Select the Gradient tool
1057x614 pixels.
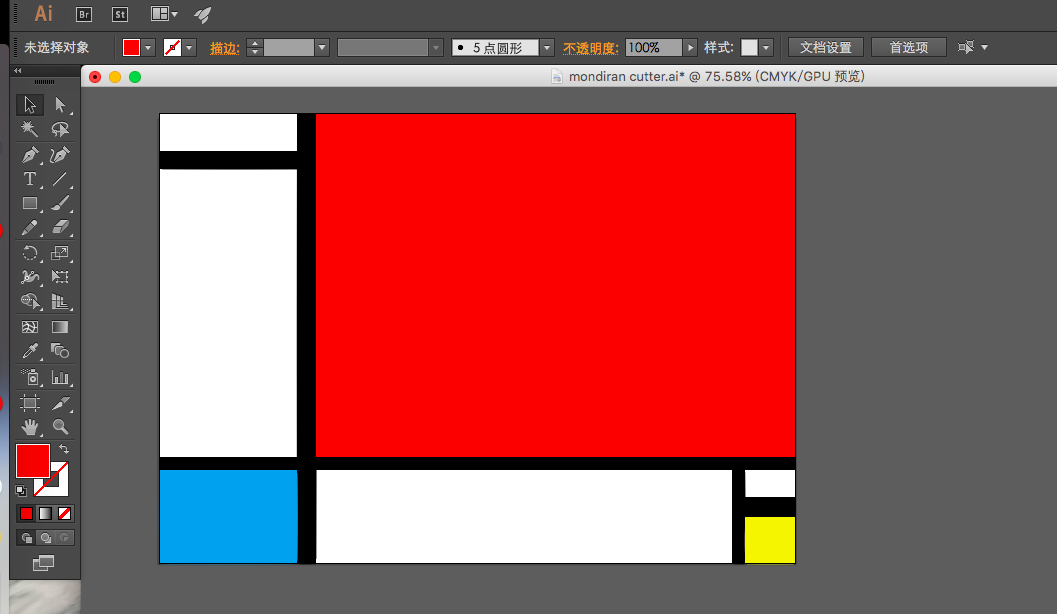(60, 327)
